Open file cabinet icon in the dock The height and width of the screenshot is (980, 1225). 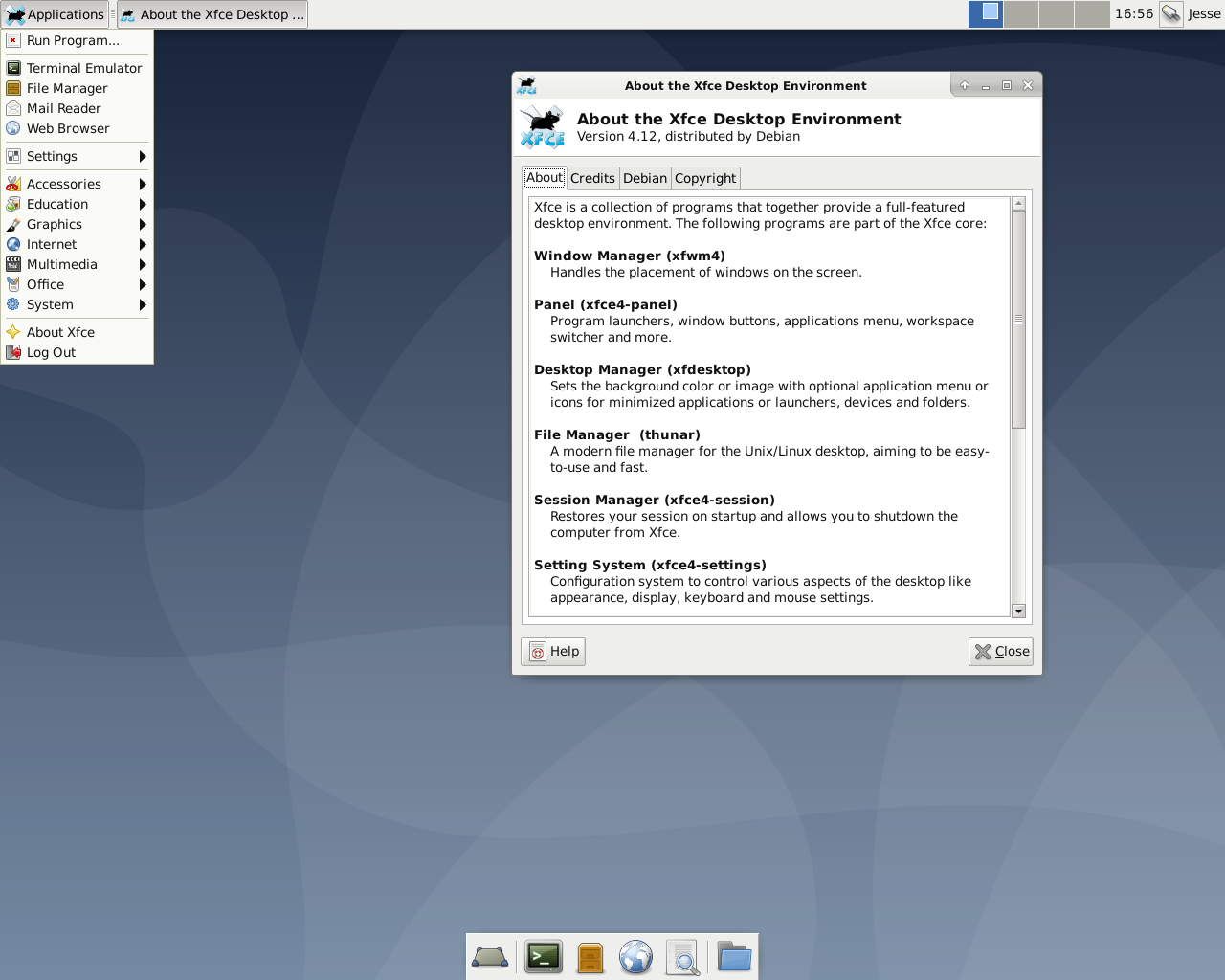[x=590, y=957]
